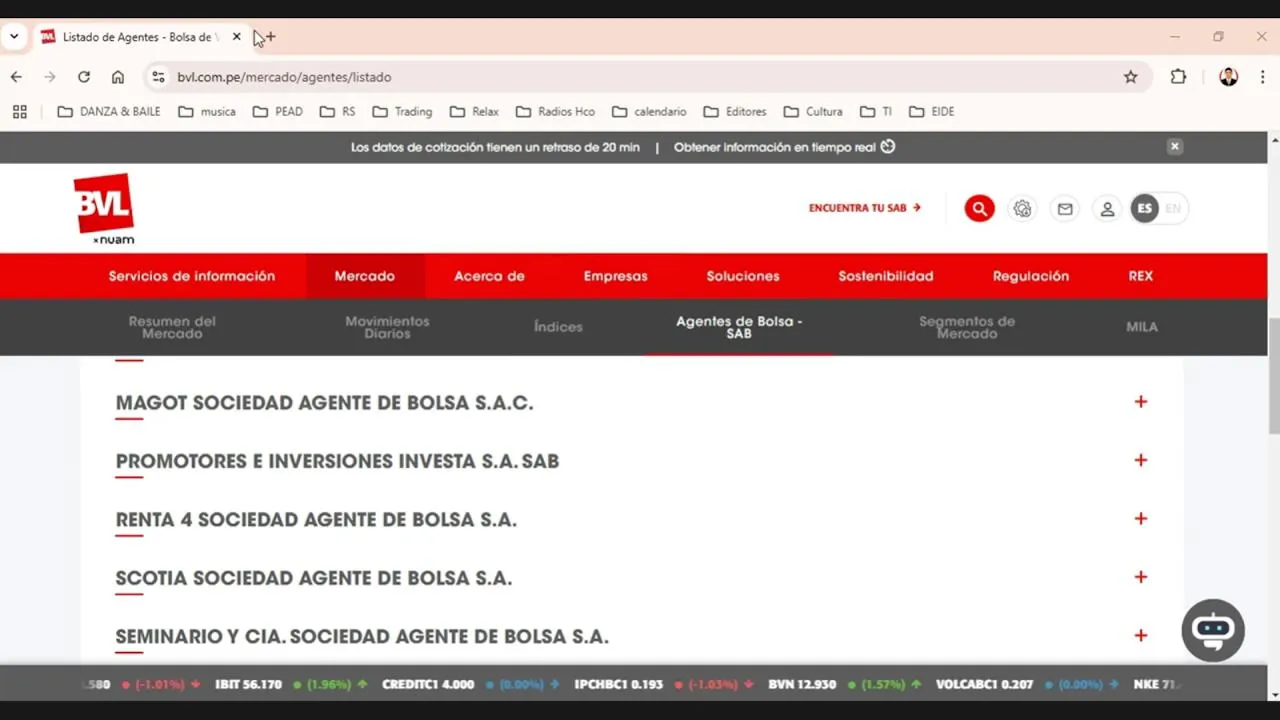Open the Mercado menu
The image size is (1280, 720).
[365, 276]
